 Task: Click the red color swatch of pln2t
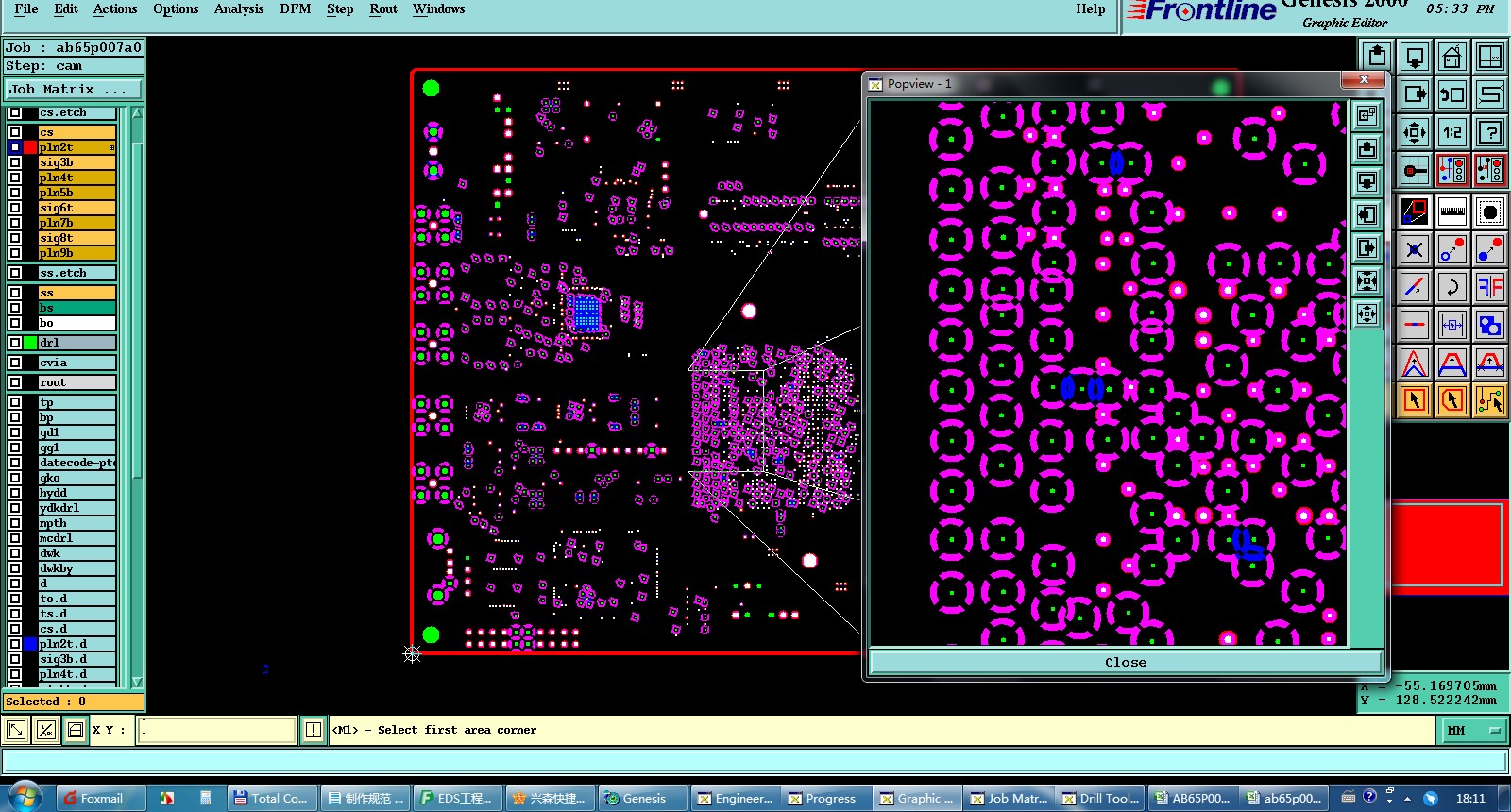click(30, 147)
